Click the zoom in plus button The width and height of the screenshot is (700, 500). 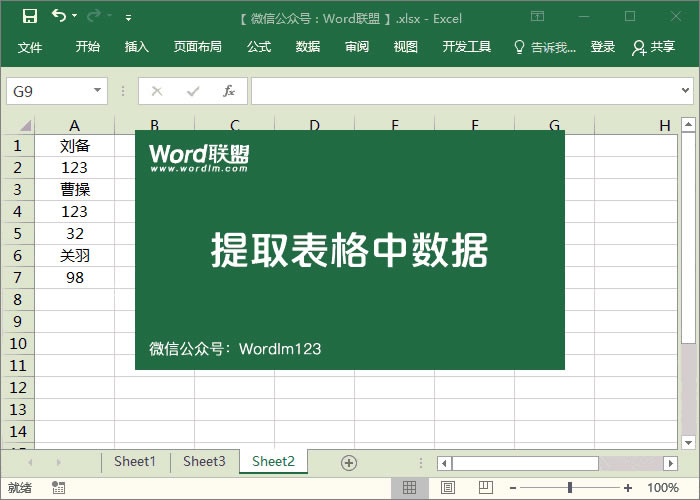[x=628, y=488]
